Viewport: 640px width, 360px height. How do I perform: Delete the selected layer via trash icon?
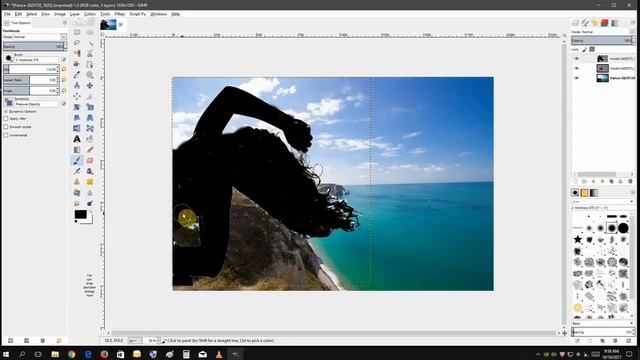click(x=630, y=181)
